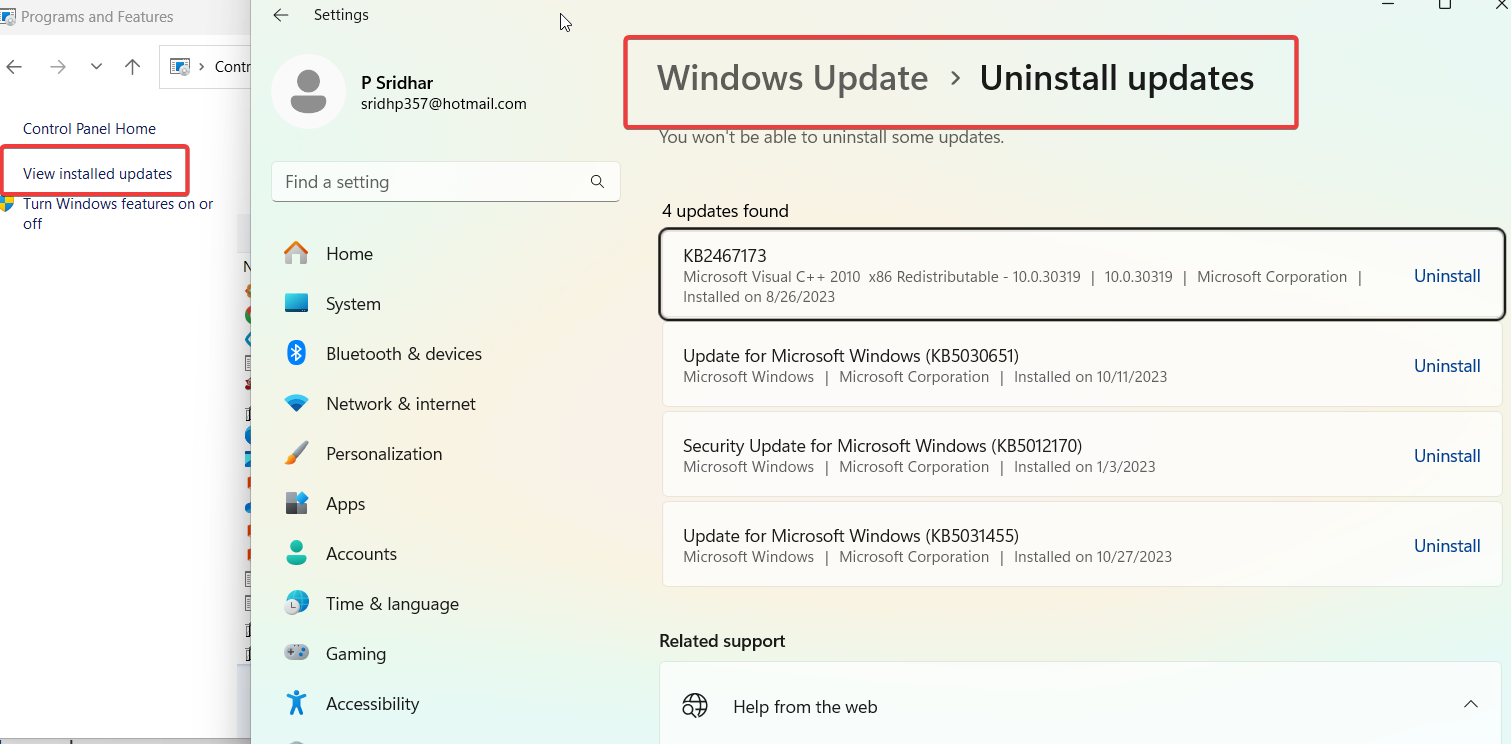Select System from the Settings navigation

[353, 303]
